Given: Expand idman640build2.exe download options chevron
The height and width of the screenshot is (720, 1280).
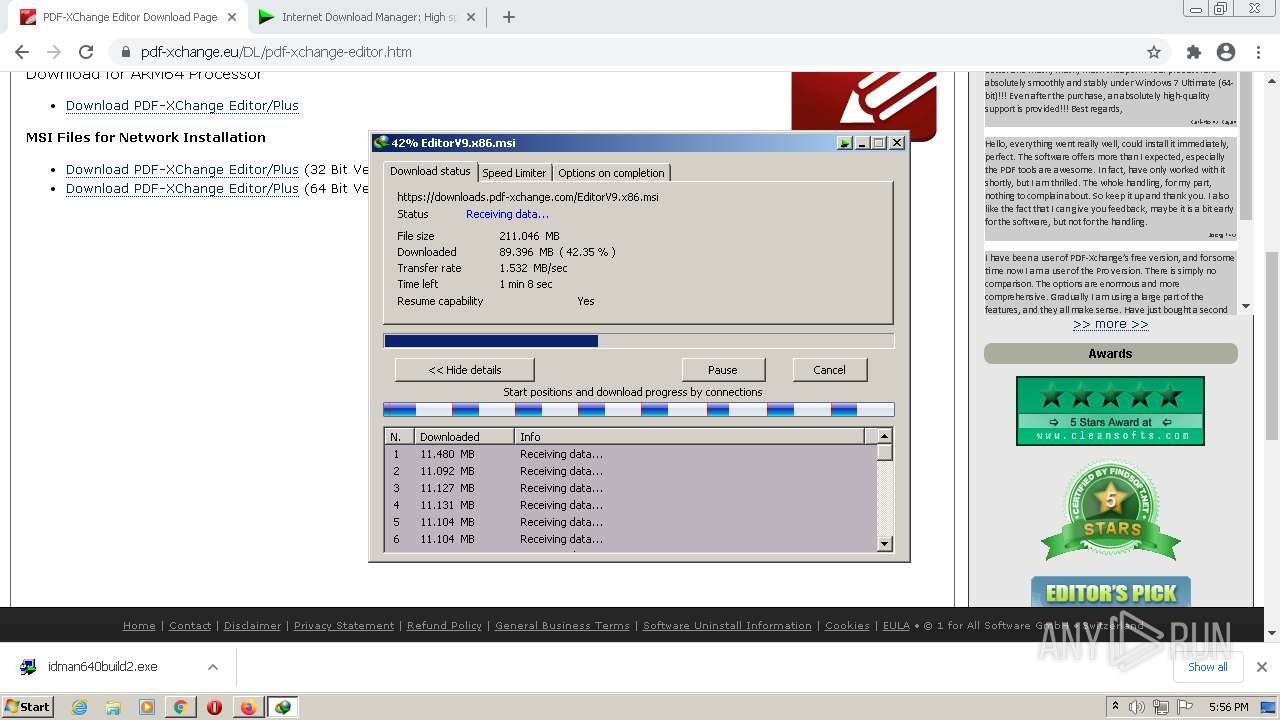Looking at the screenshot, I should (x=212, y=667).
